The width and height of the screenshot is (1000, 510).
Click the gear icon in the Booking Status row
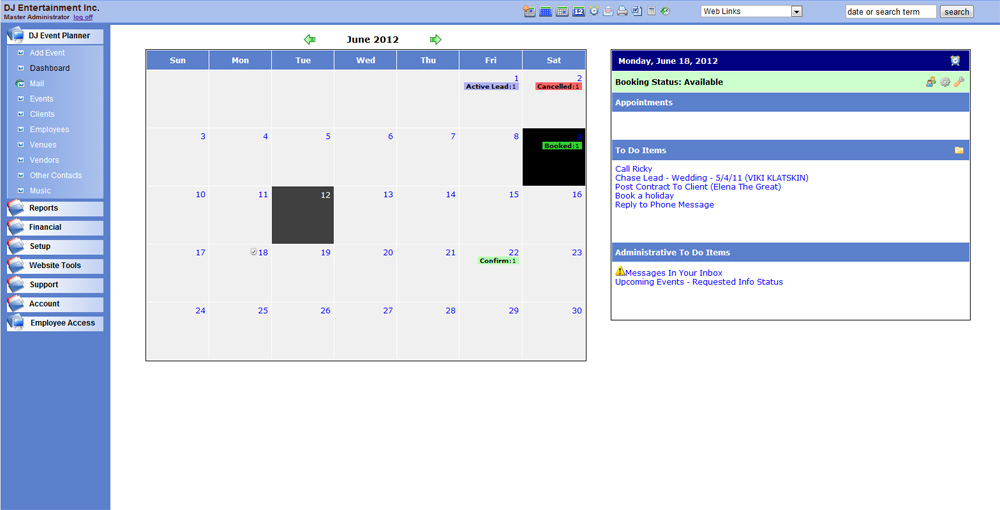coord(945,82)
